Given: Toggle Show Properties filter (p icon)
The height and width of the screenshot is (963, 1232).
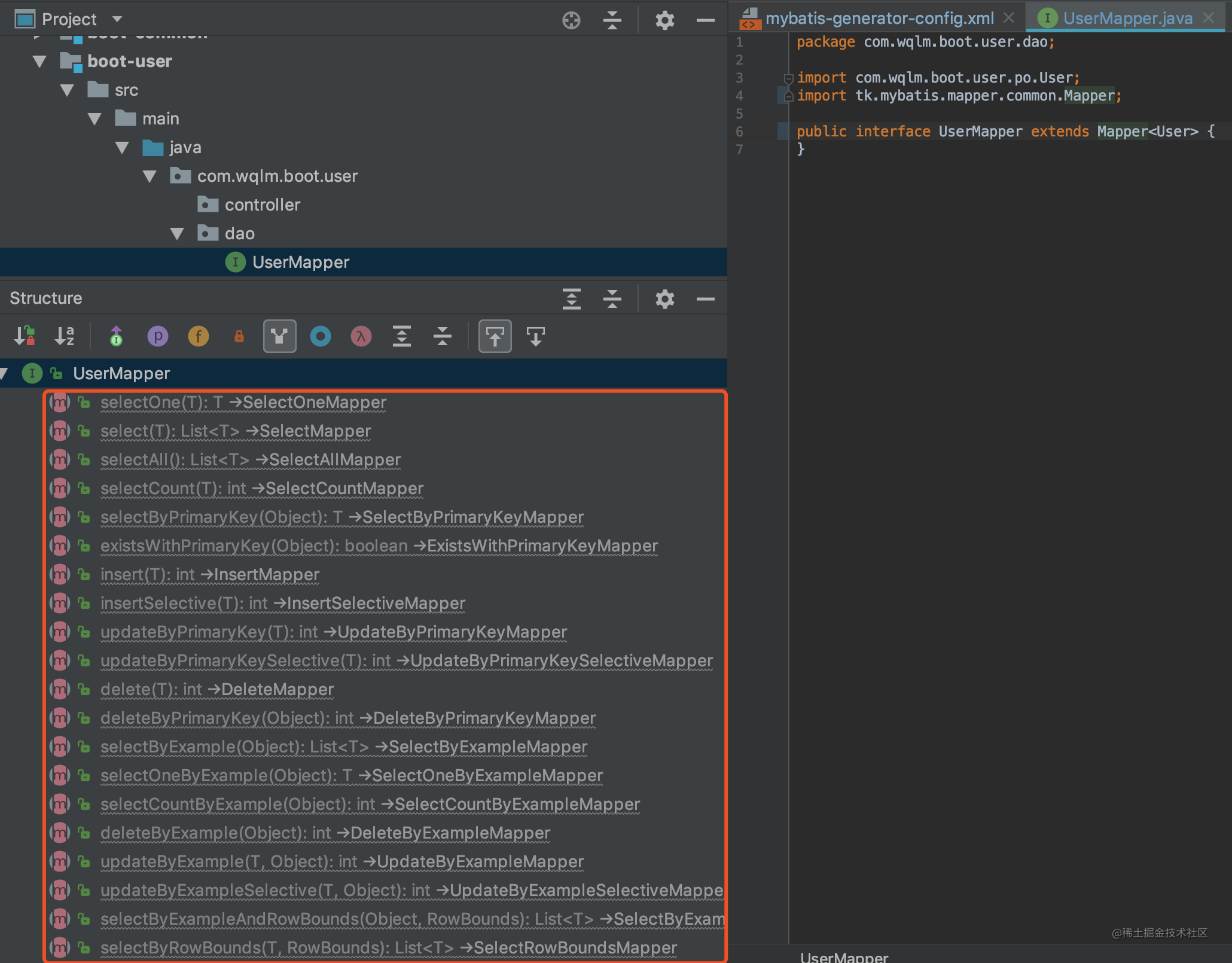Looking at the screenshot, I should [157, 336].
